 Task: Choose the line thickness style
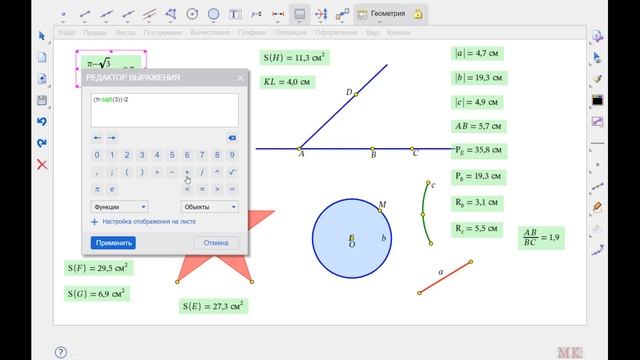(x=597, y=143)
